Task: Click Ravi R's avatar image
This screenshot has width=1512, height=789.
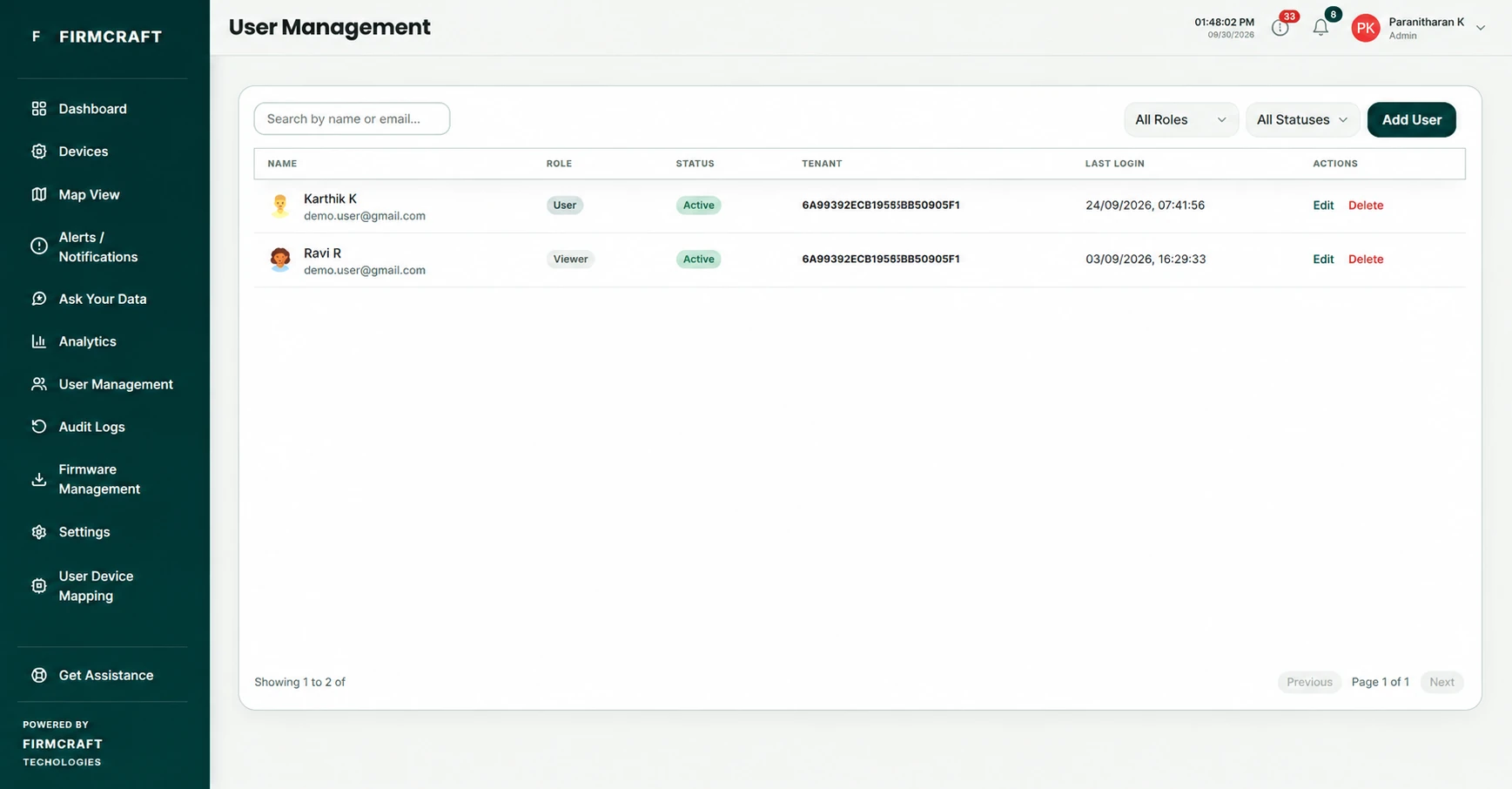Action: point(279,260)
